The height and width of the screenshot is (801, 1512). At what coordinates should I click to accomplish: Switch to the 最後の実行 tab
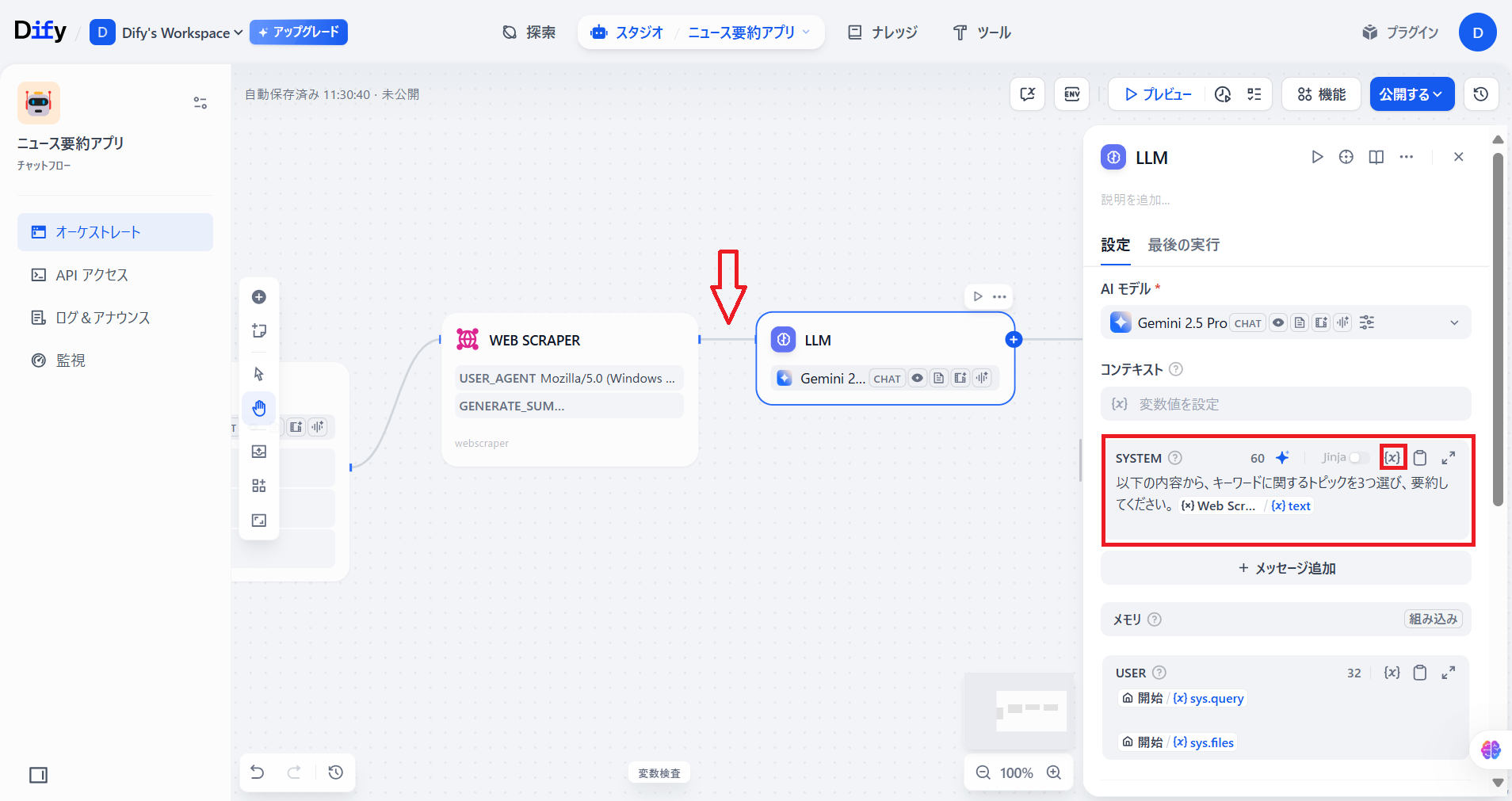[1183, 245]
